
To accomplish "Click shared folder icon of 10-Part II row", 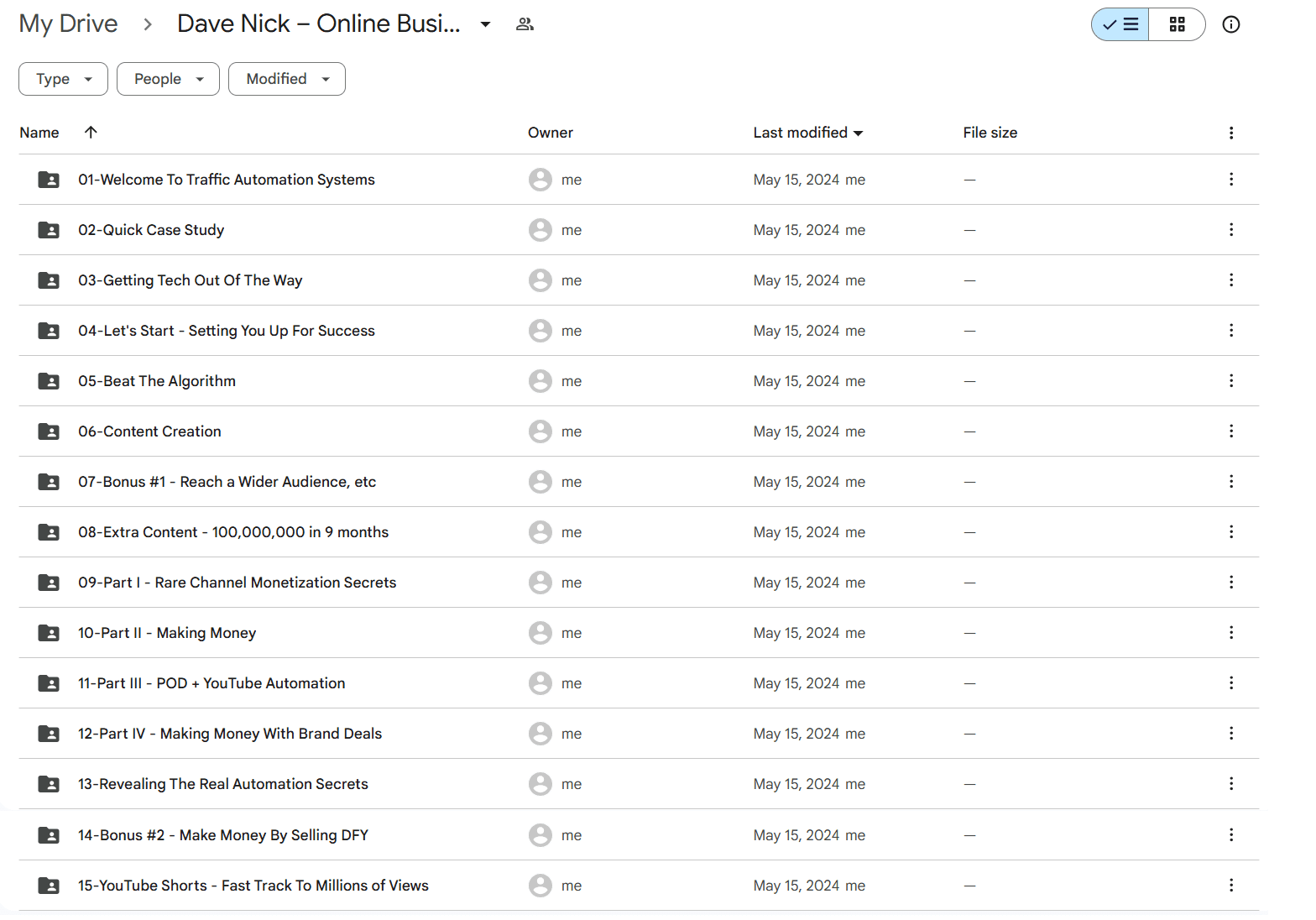I will (x=49, y=633).
